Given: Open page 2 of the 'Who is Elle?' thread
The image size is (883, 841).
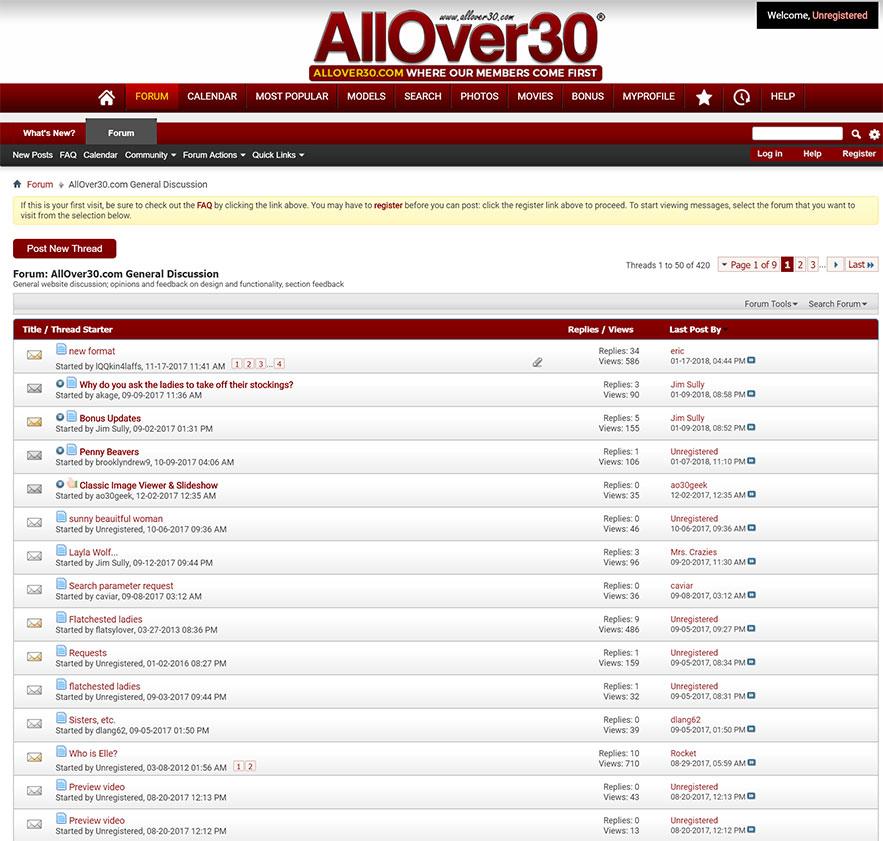Looking at the screenshot, I should 251,766.
